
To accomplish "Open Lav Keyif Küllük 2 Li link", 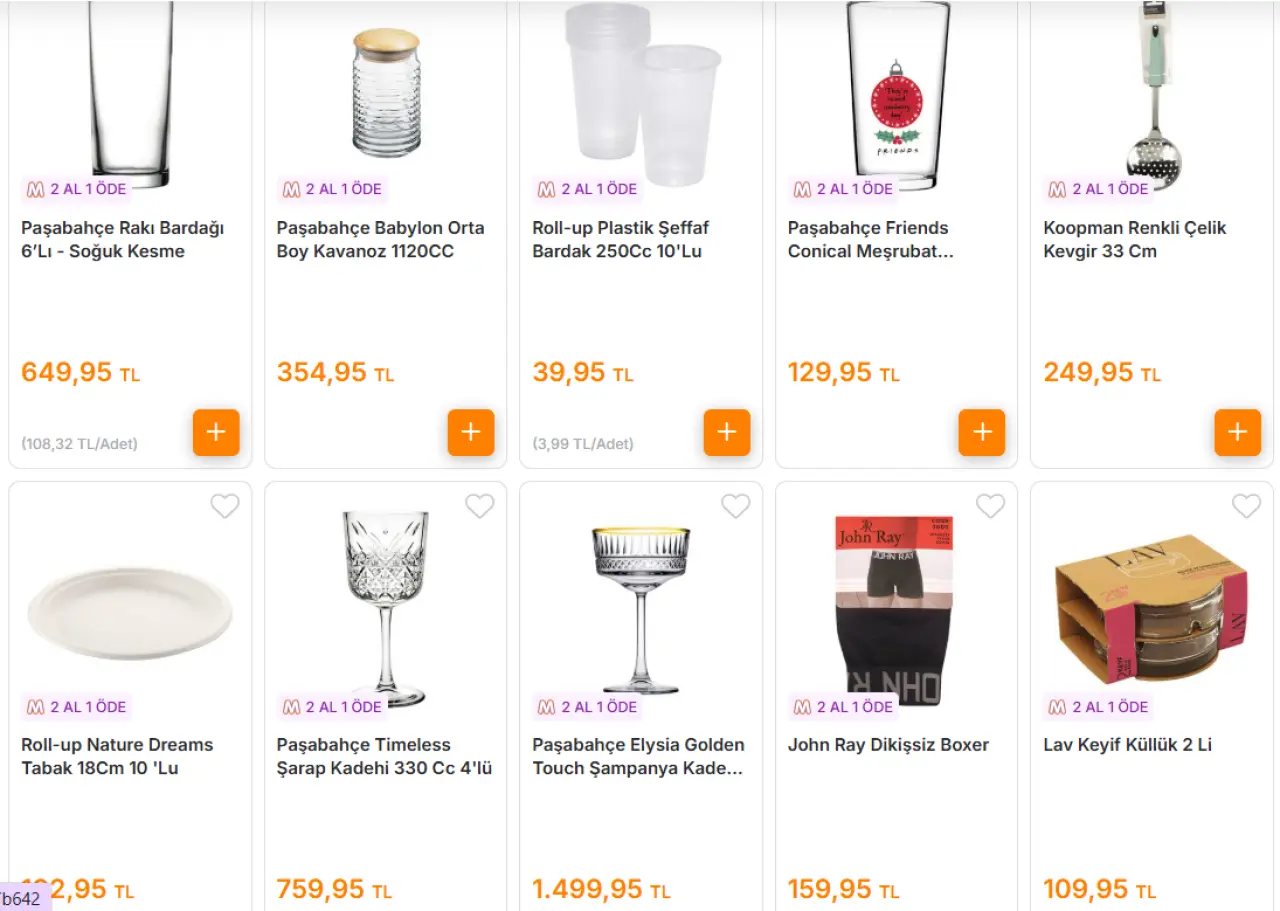I will (x=1127, y=745).
